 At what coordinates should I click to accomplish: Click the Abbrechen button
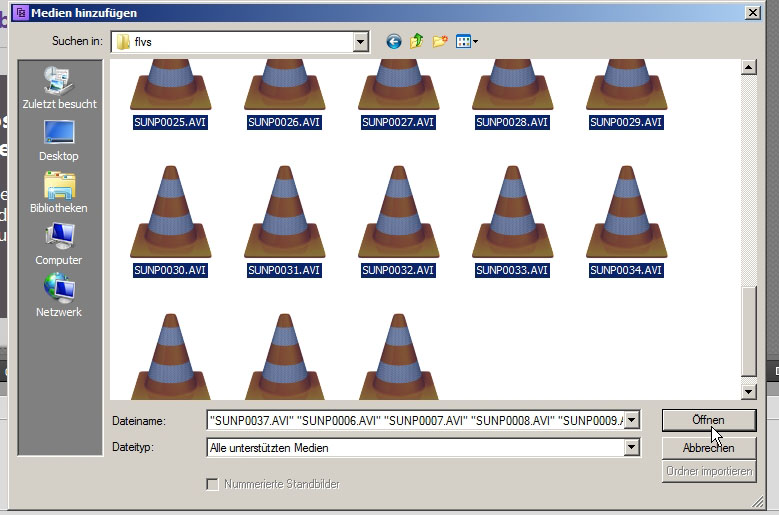[709, 448]
